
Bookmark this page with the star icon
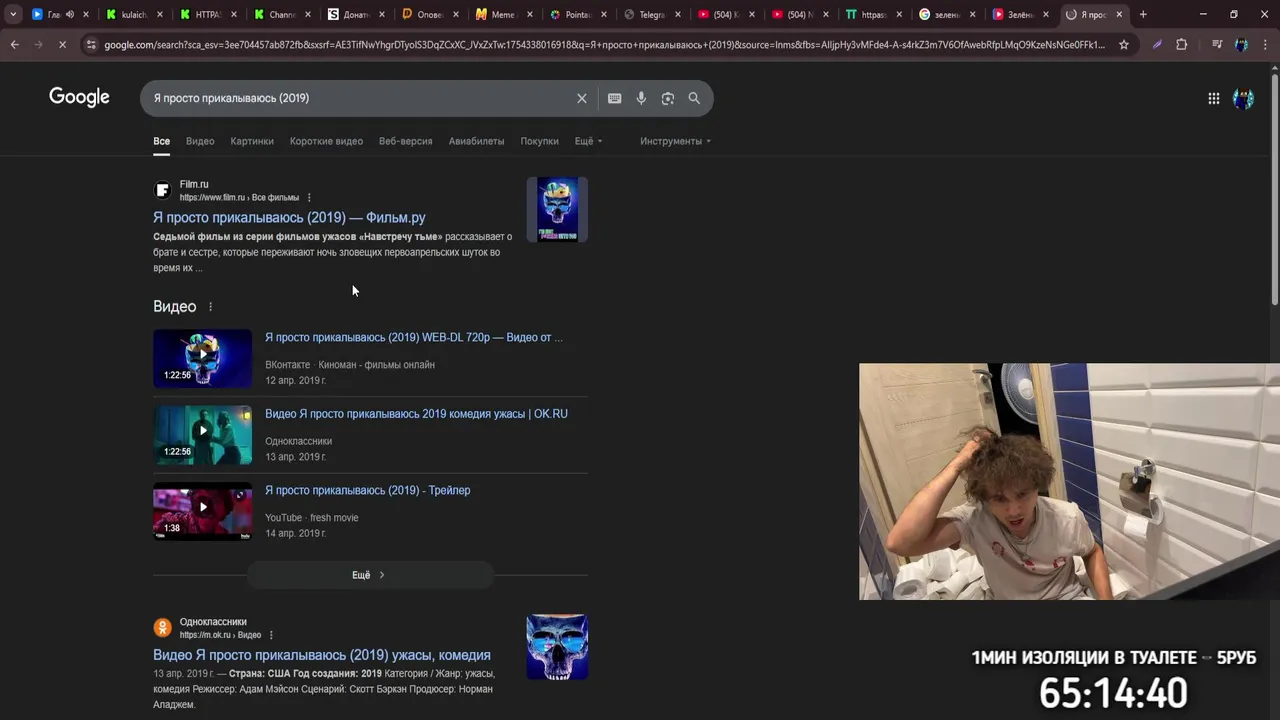pyautogui.click(x=1124, y=45)
